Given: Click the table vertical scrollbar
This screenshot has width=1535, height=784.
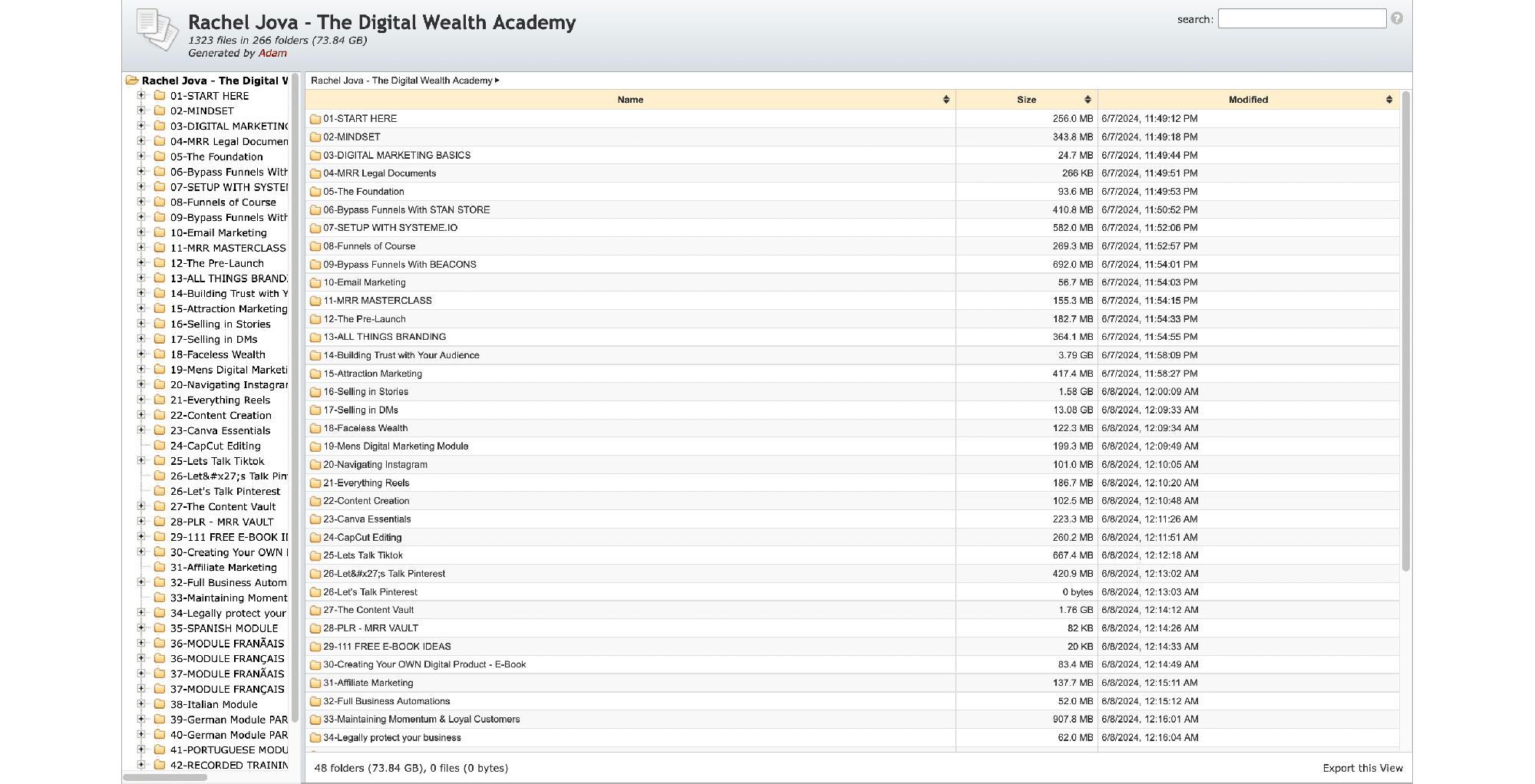Looking at the screenshot, I should click(1406, 331).
